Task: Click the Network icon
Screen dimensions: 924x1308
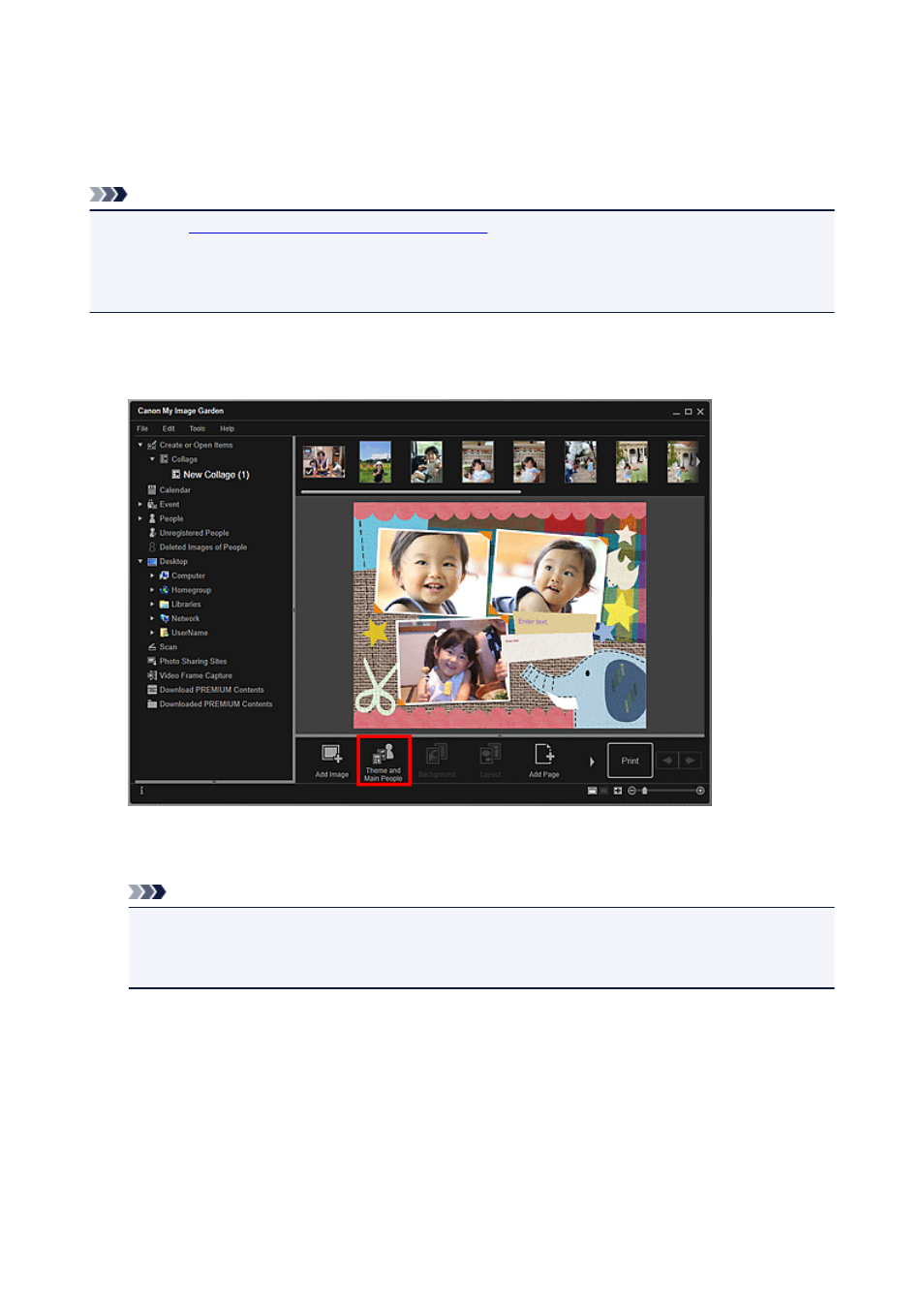Action: point(165,618)
